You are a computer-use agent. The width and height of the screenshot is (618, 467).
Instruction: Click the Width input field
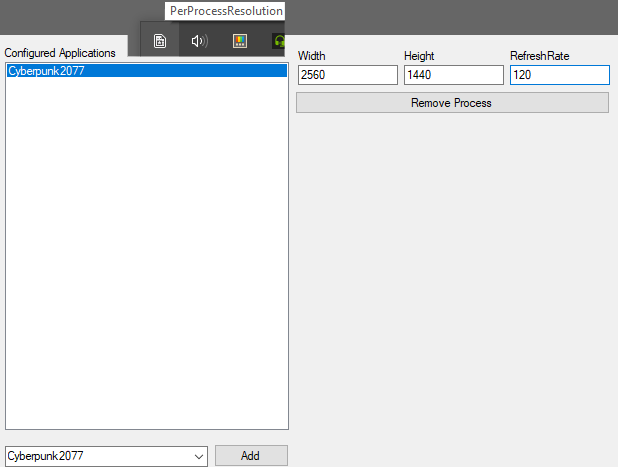point(348,75)
